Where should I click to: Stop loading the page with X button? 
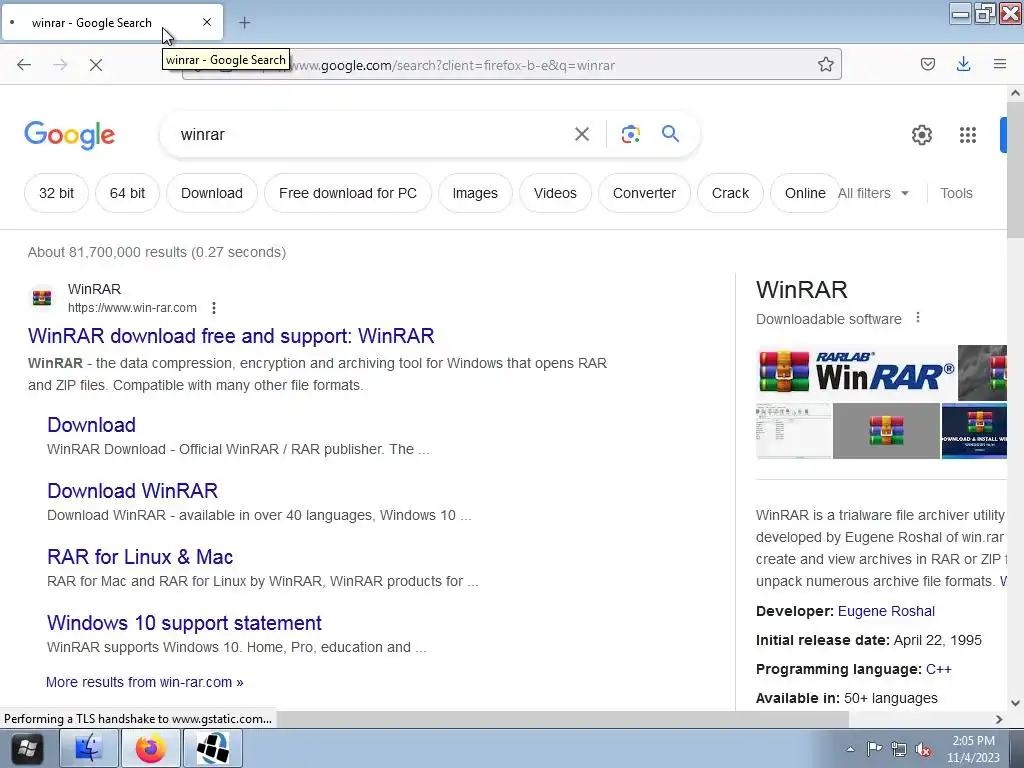point(95,65)
